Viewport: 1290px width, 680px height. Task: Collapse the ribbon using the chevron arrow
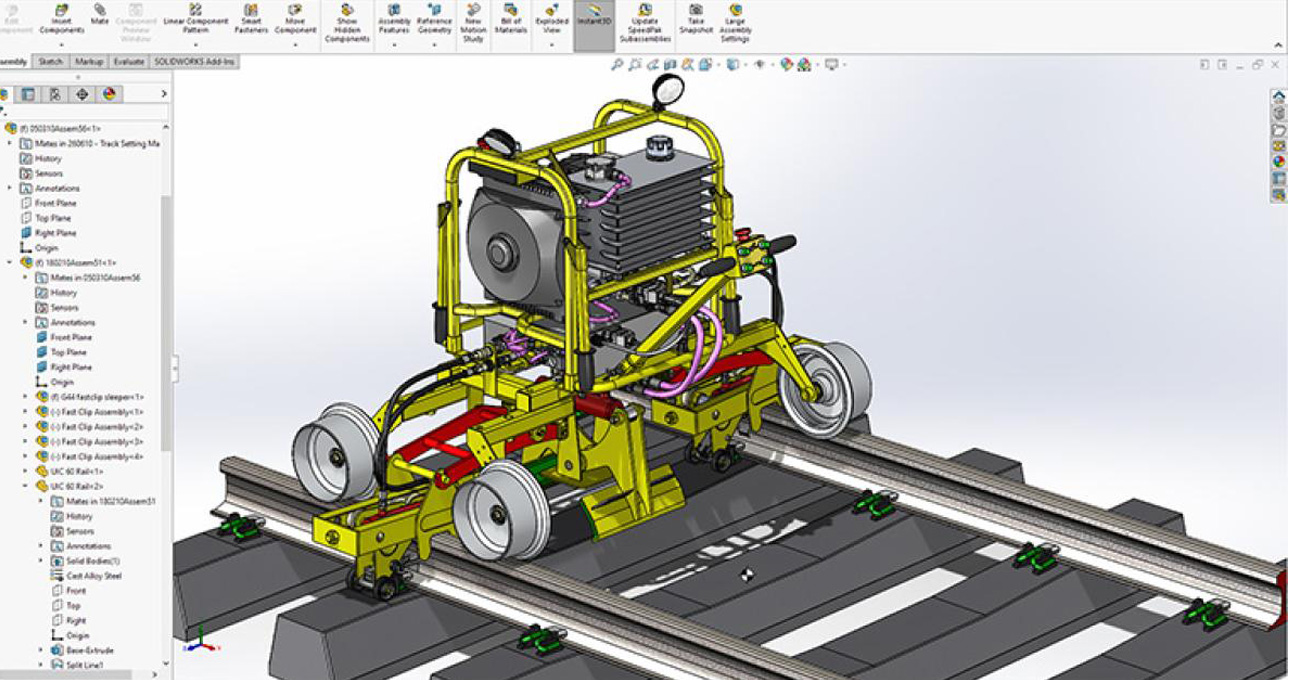click(1276, 44)
